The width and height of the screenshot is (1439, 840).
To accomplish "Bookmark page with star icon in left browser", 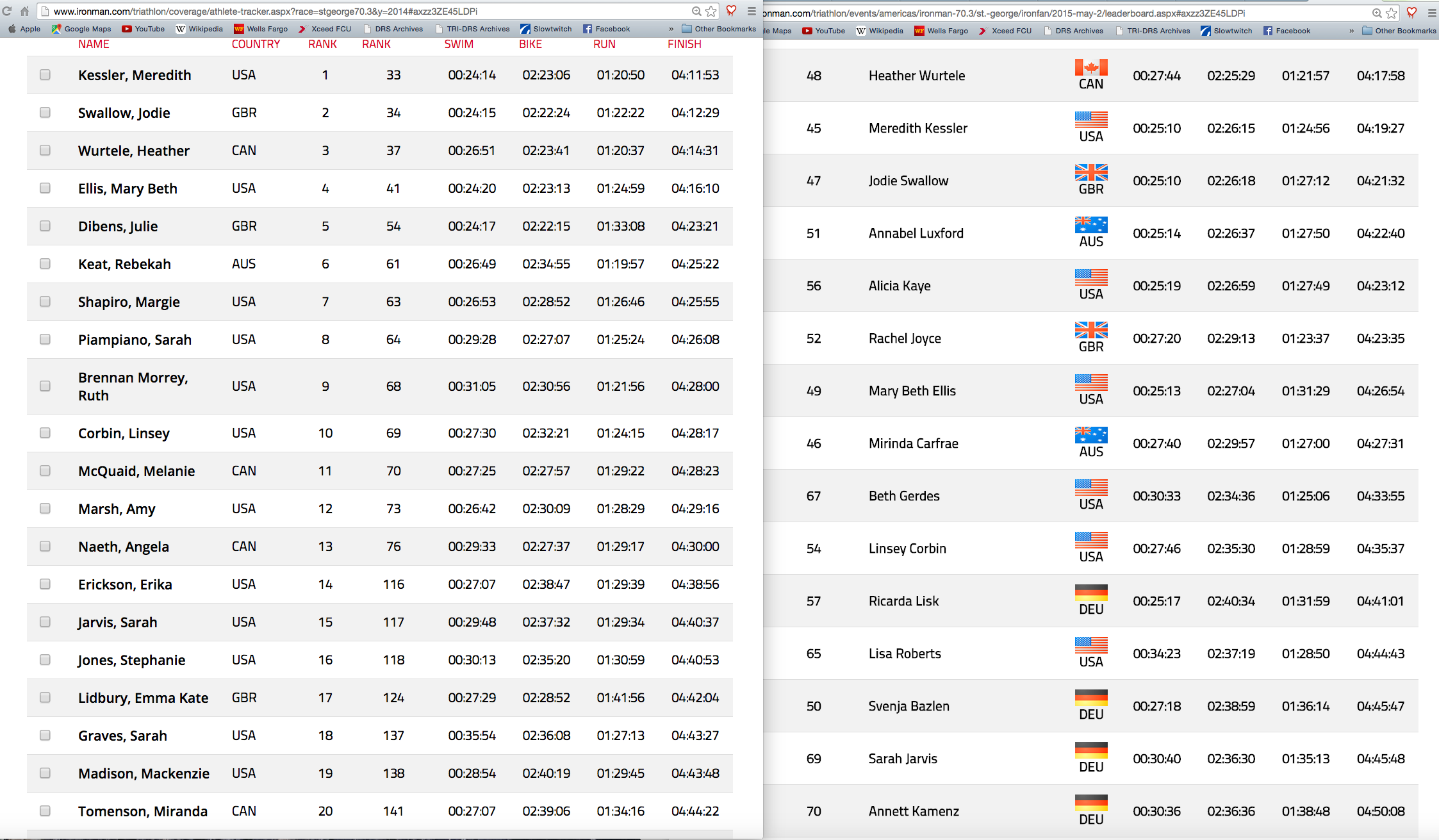I will [711, 11].
